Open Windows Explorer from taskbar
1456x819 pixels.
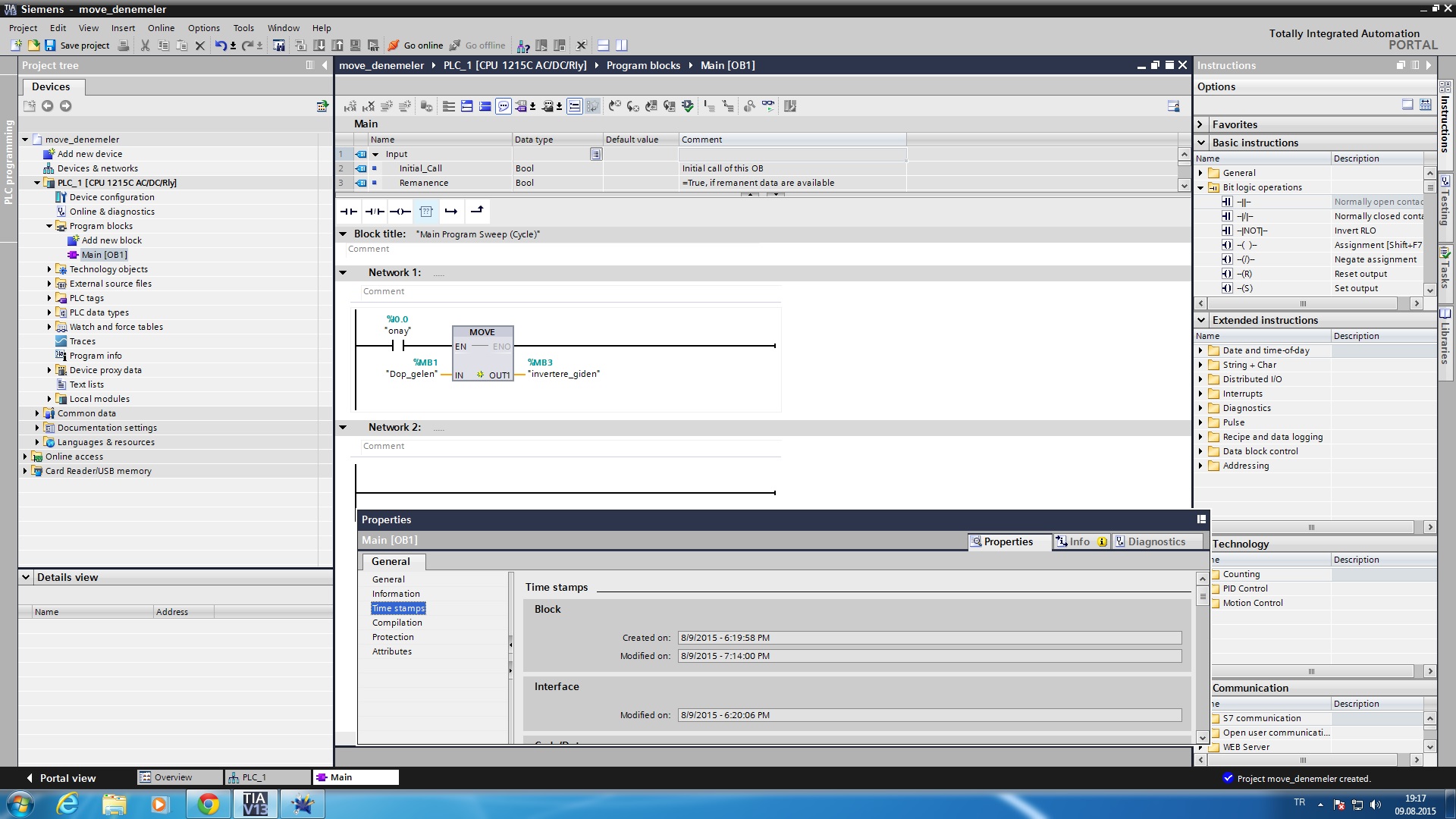pyautogui.click(x=114, y=804)
